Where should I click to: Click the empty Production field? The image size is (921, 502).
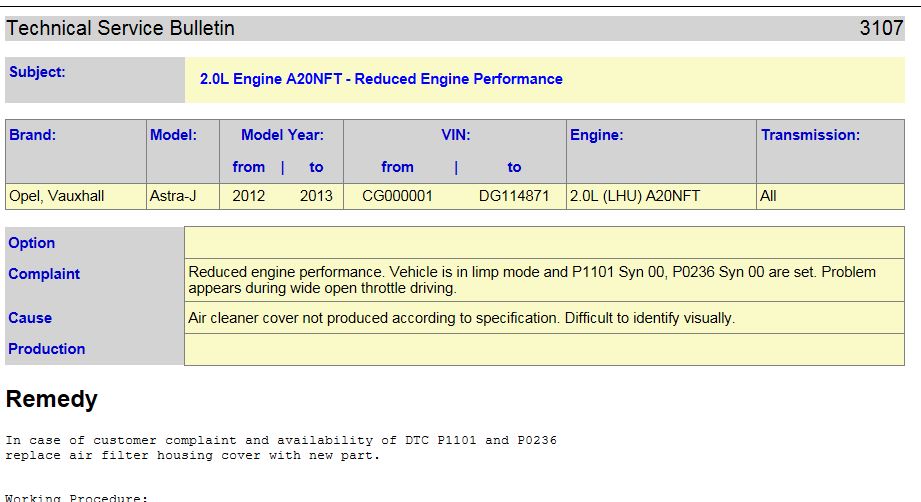pyautogui.click(x=544, y=349)
